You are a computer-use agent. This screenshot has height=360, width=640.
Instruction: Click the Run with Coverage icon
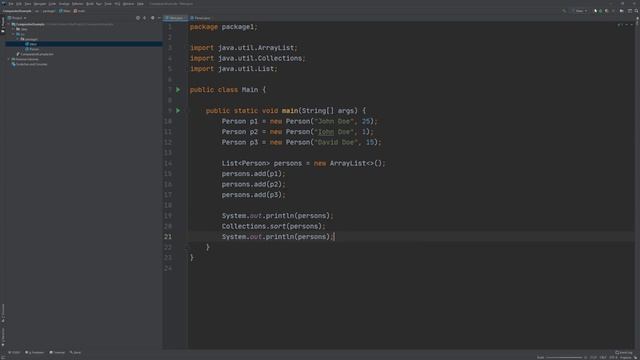click(x=607, y=11)
